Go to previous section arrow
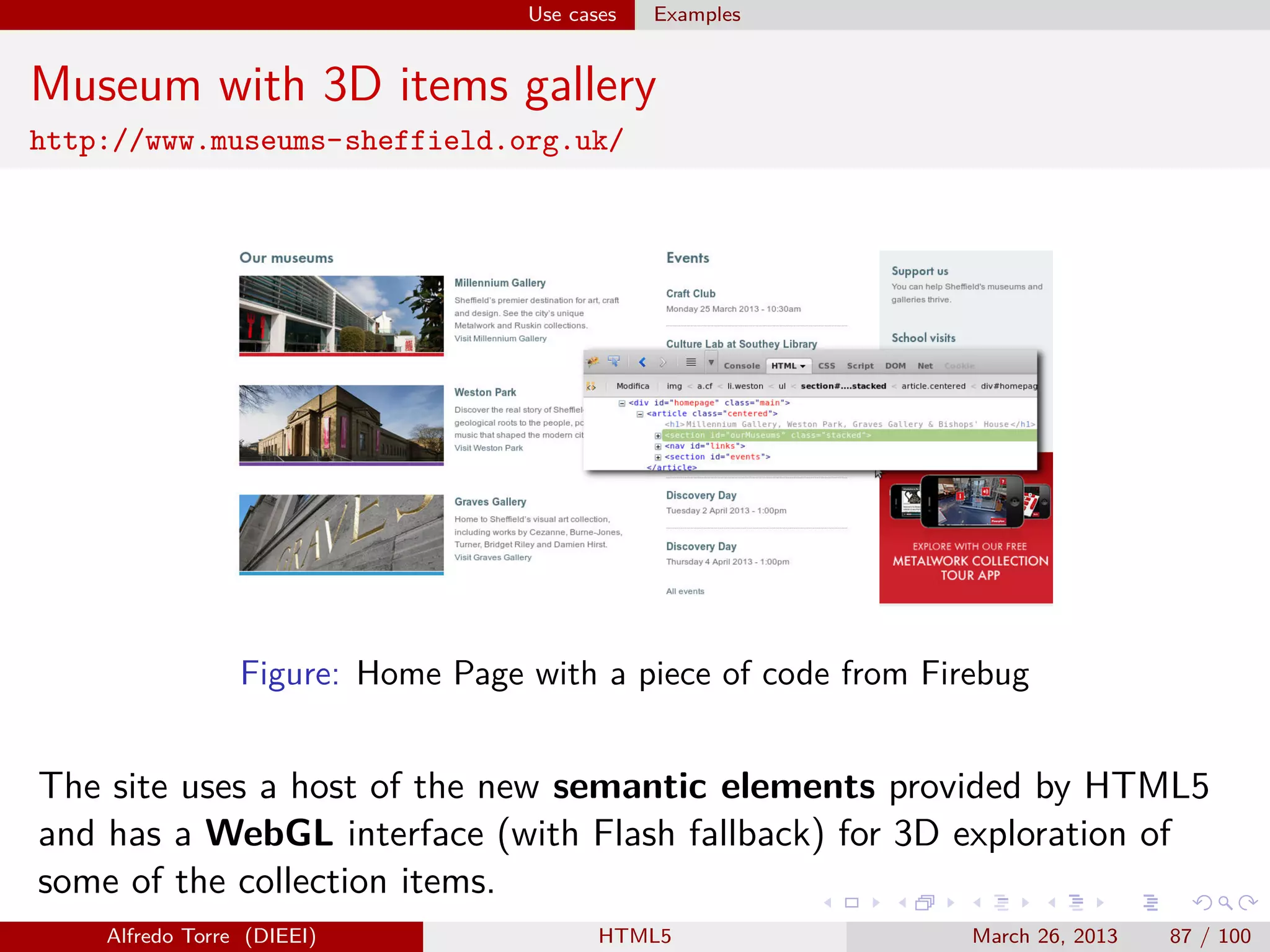 [1052, 902]
